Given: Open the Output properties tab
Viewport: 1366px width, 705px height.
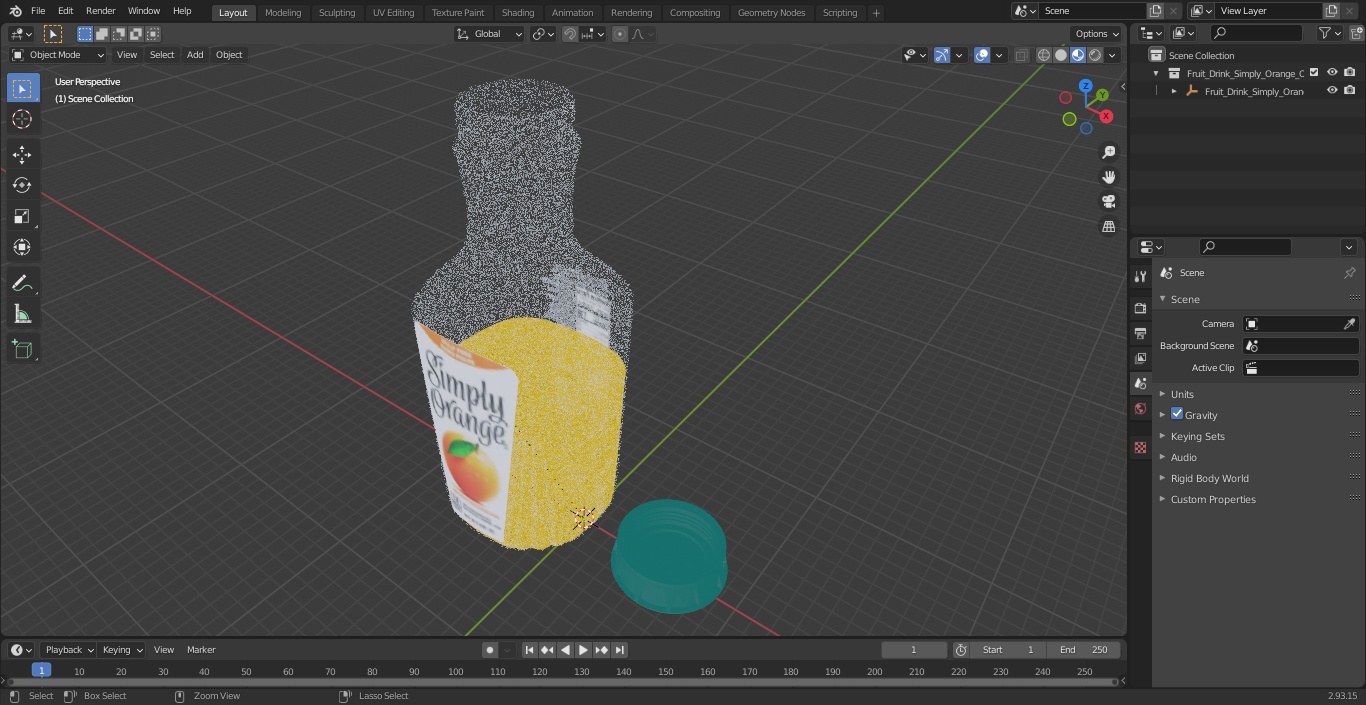Looking at the screenshot, I should pos(1140,333).
